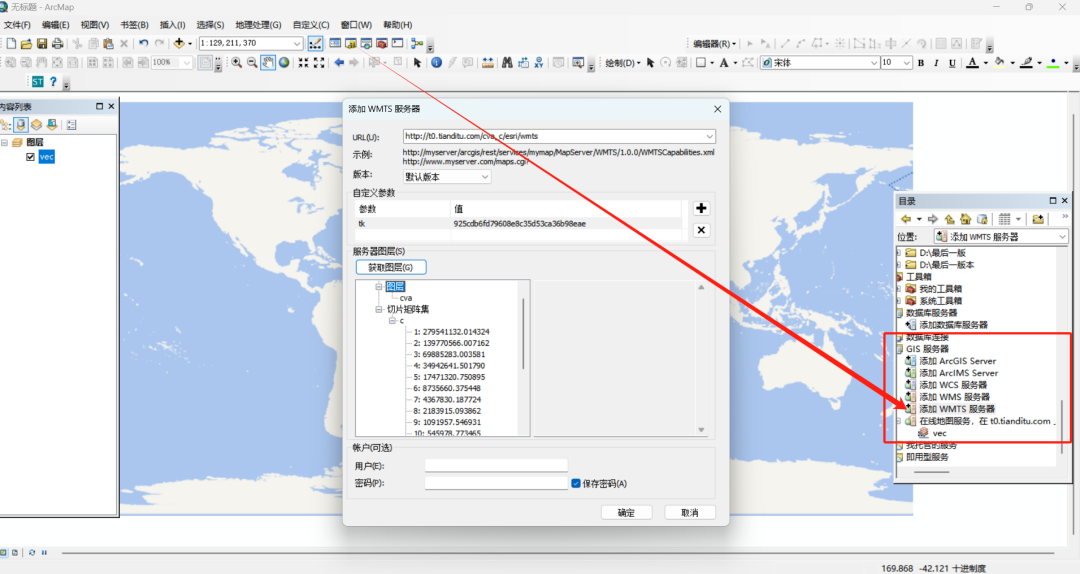The height and width of the screenshot is (574, 1080).
Task: Click the plus icon to add parameter
Action: pos(701,208)
